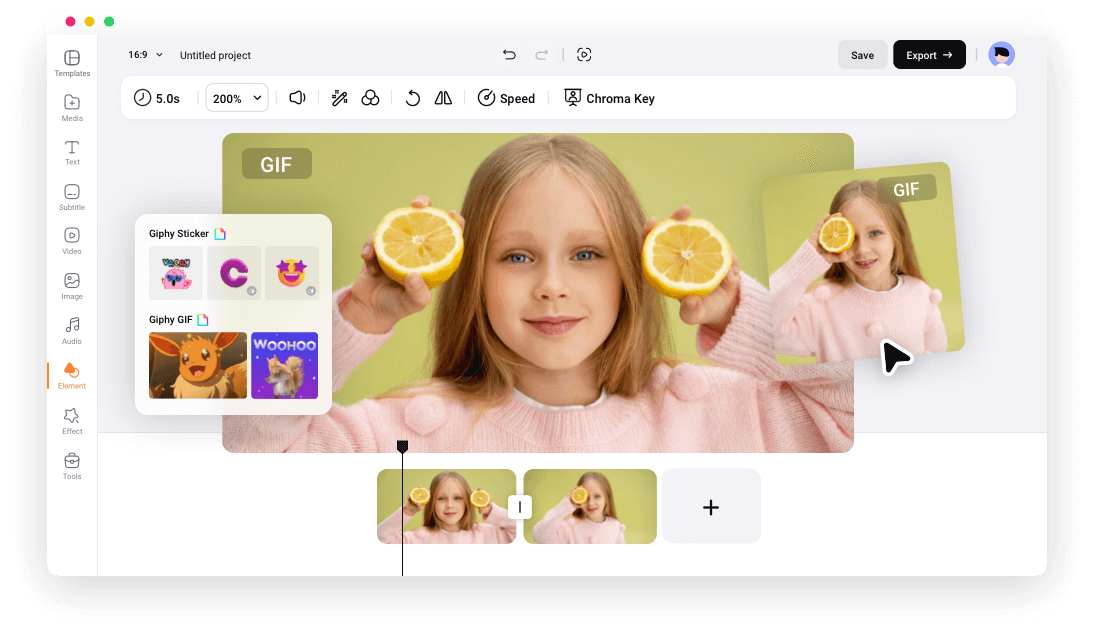Click the screen record icon in the top bar
This screenshot has height=635, width=1094.
tap(584, 54)
